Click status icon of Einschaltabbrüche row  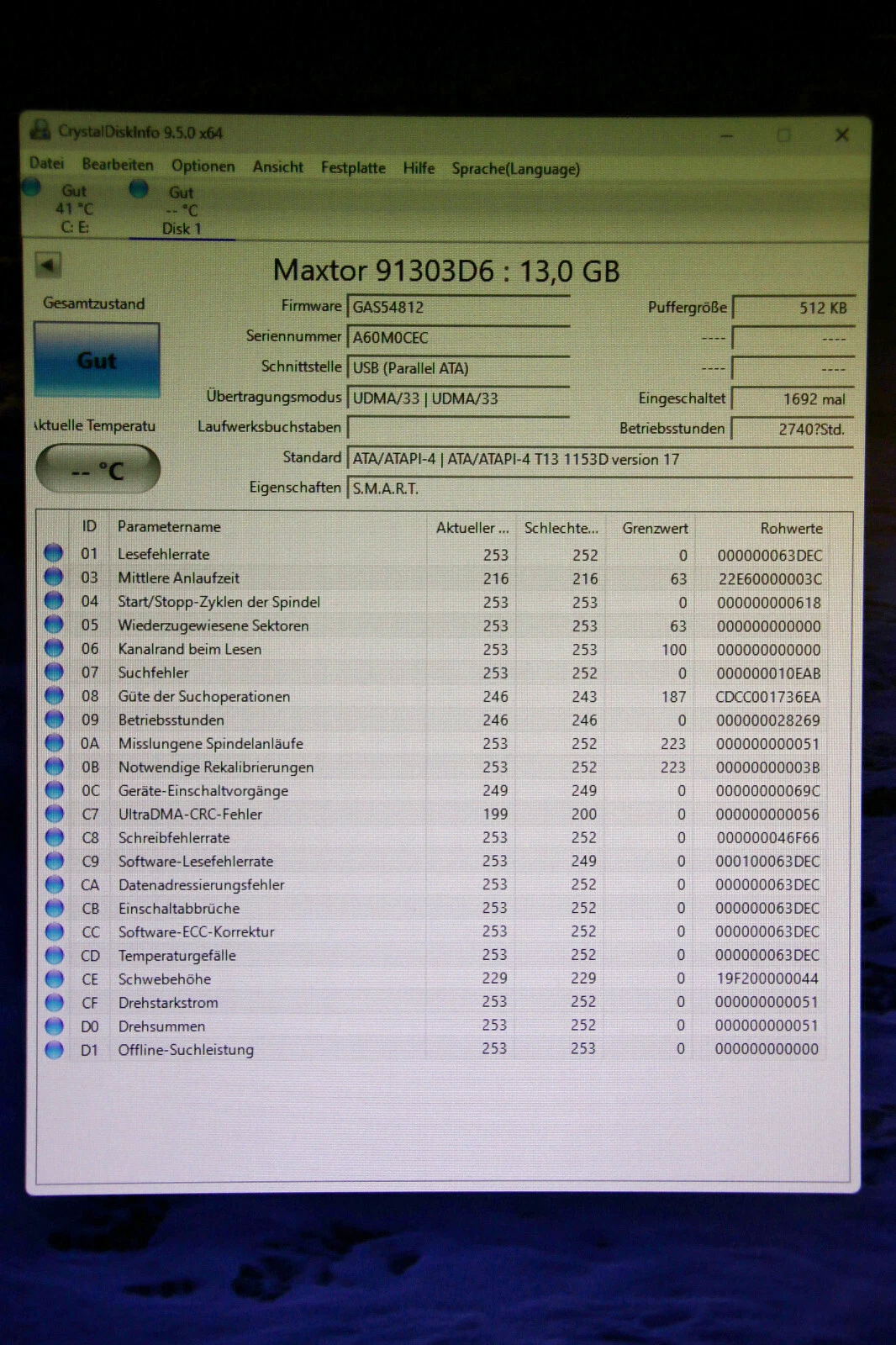tap(54, 907)
